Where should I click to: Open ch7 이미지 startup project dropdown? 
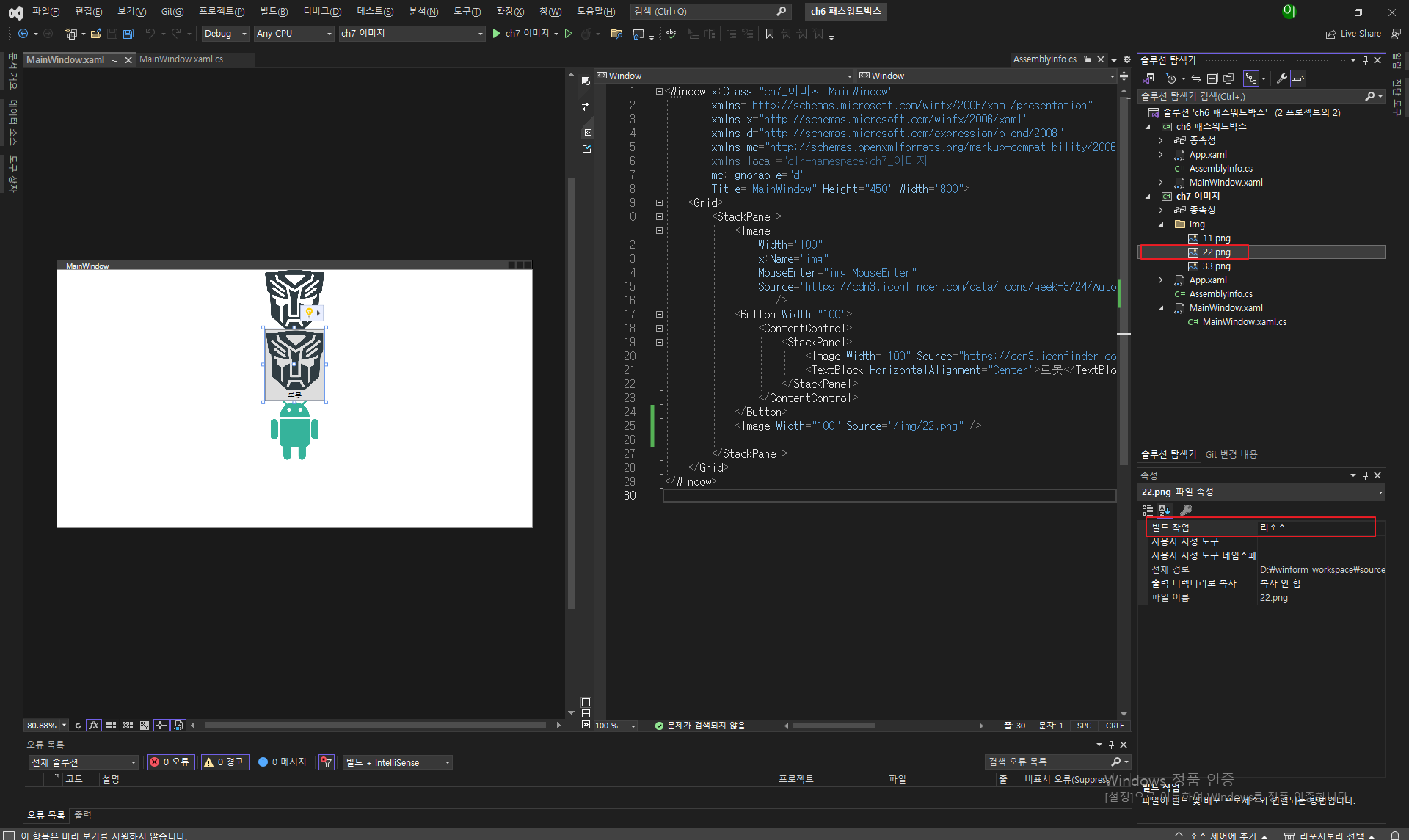pos(412,34)
